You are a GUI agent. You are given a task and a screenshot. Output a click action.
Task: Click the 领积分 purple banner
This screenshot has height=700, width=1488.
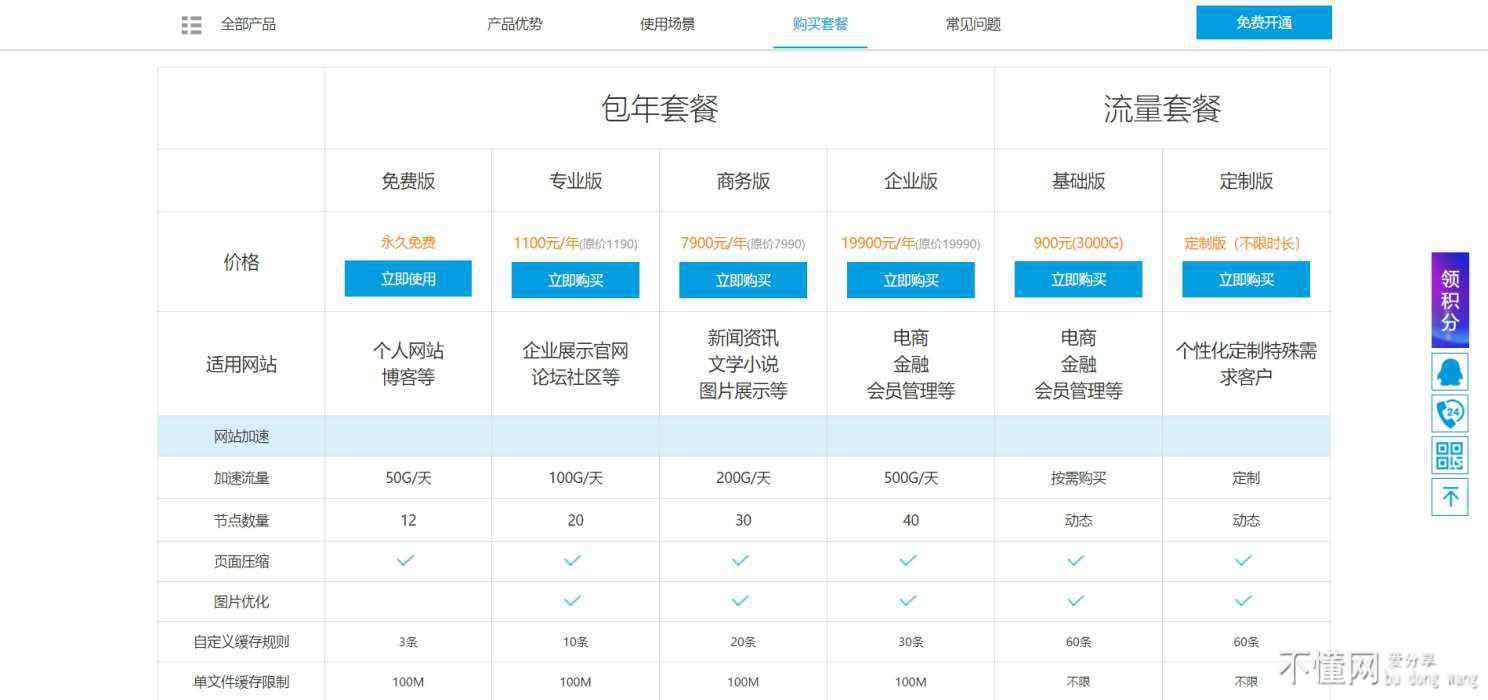click(1450, 300)
